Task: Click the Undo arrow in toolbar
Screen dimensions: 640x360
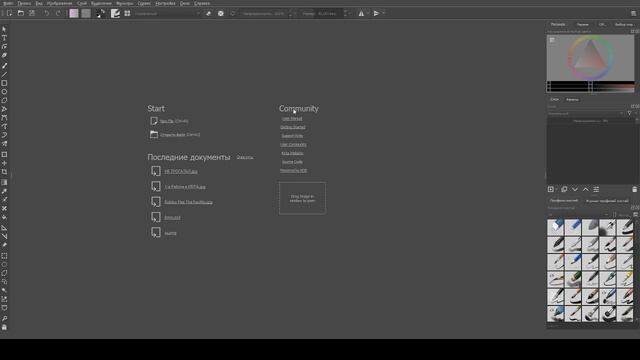Action: (46, 13)
